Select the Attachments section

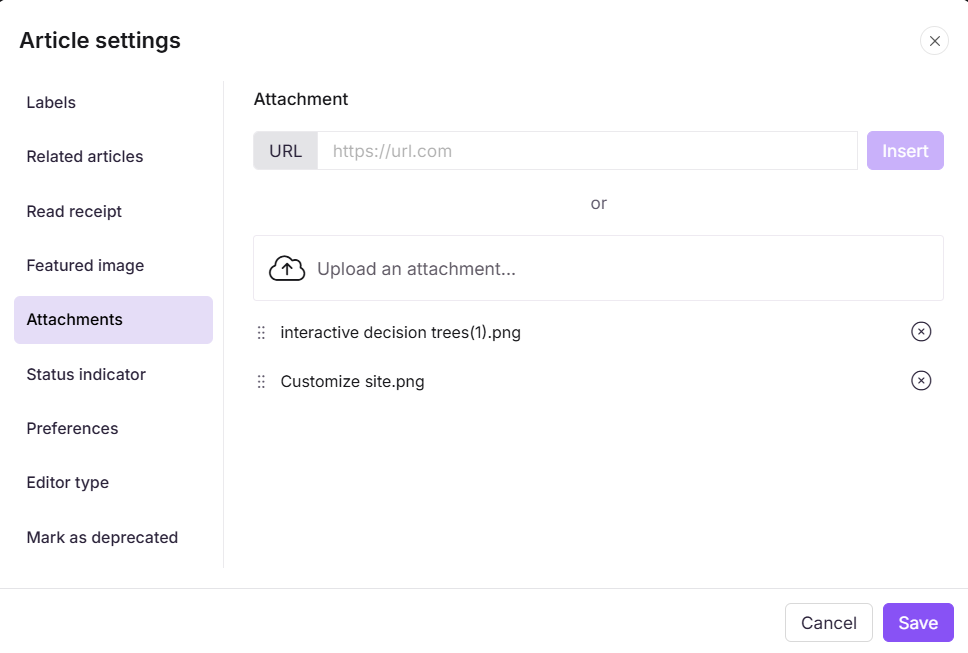coord(114,320)
